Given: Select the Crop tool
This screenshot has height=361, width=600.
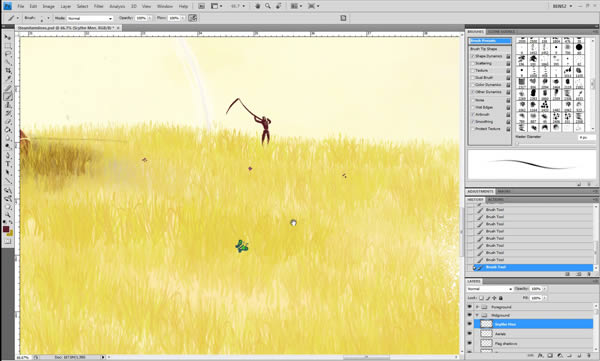Looking at the screenshot, I should click(x=8, y=71).
